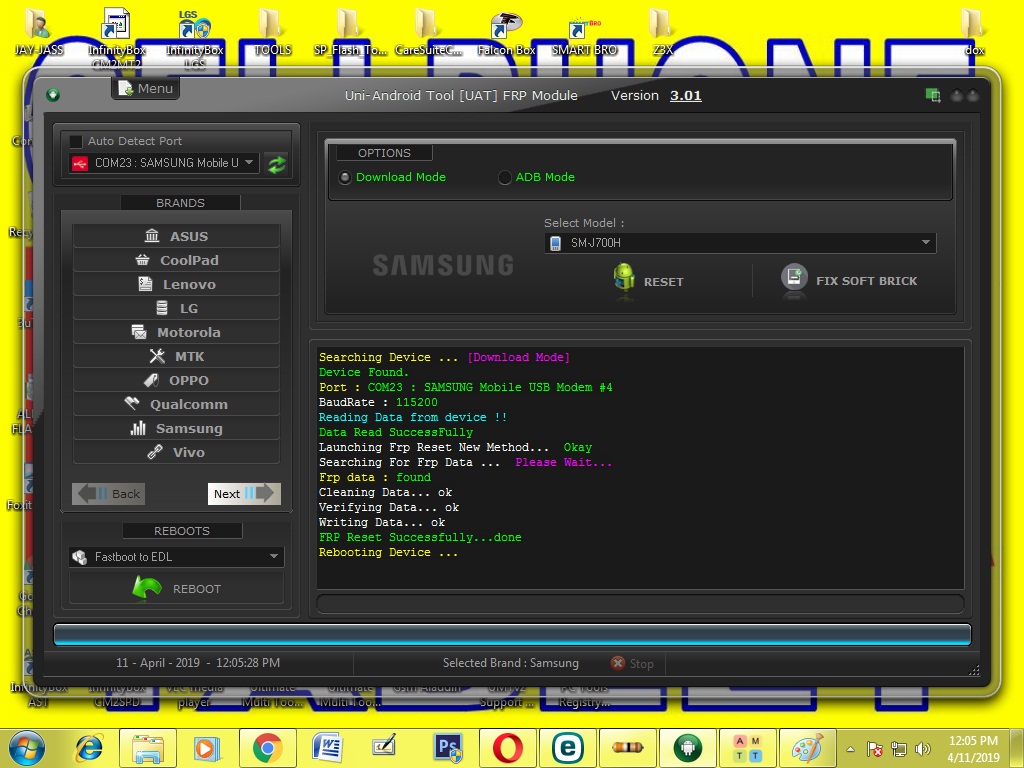Open Windows Explorer from taskbar

(x=148, y=748)
